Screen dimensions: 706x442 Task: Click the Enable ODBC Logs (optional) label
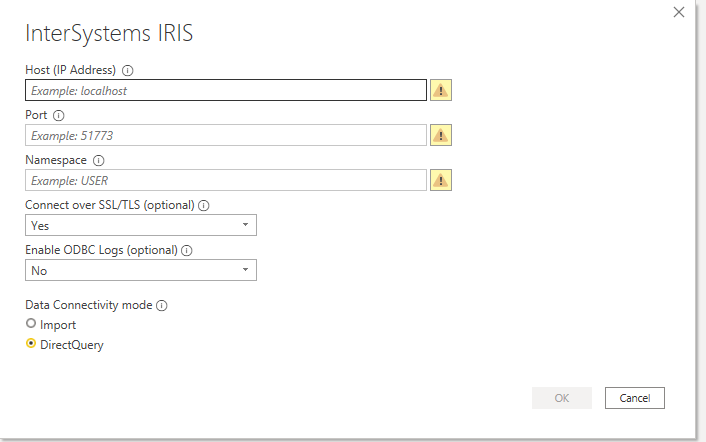click(101, 250)
